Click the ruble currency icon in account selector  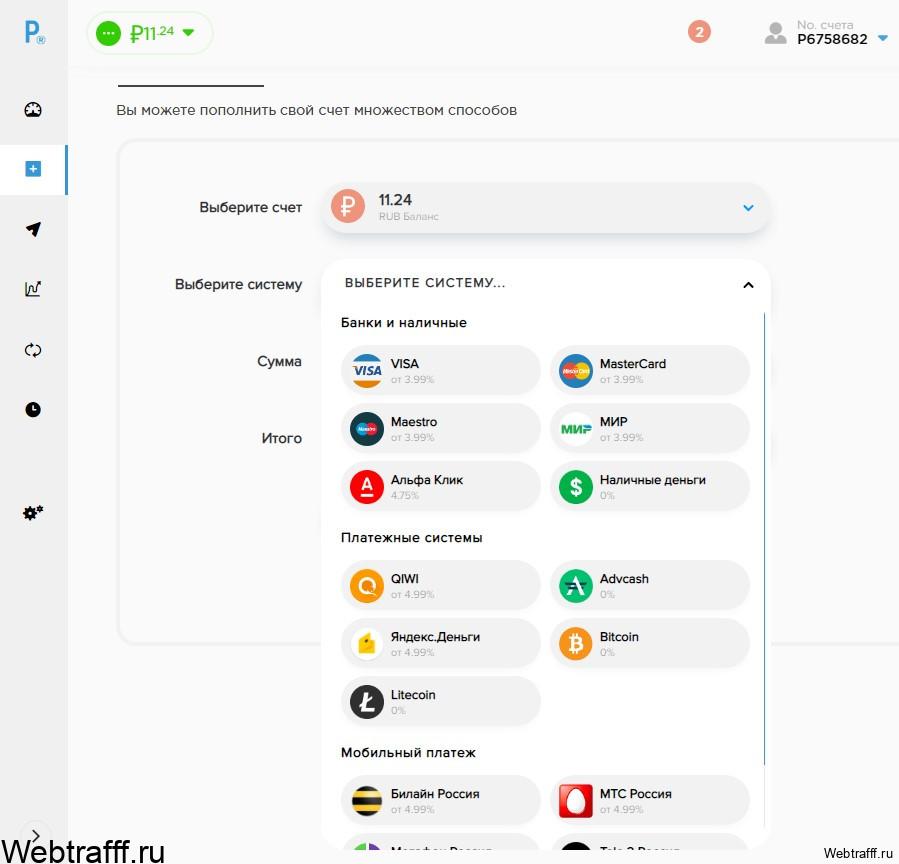coord(347,206)
